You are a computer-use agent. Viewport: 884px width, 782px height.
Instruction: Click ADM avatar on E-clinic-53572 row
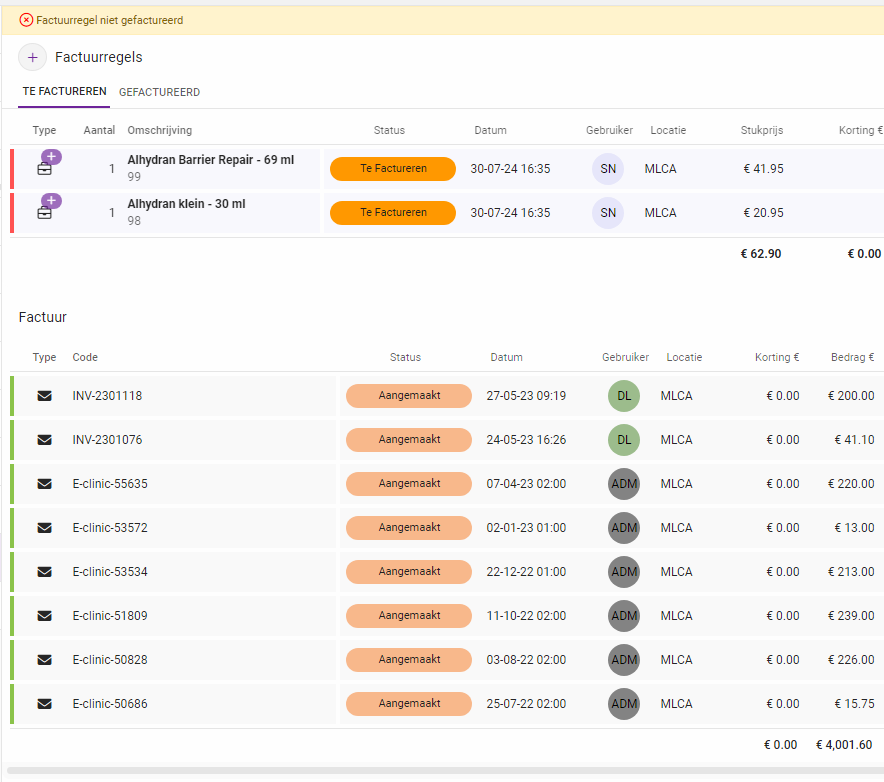tap(623, 528)
